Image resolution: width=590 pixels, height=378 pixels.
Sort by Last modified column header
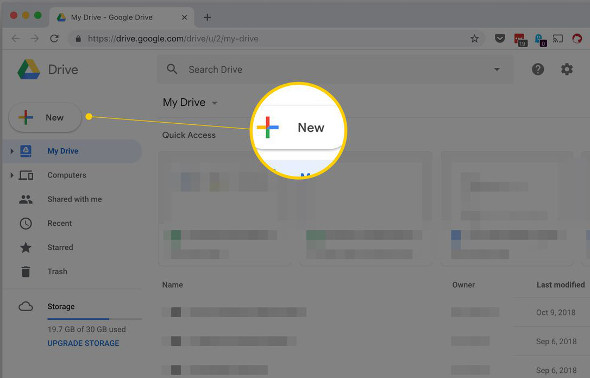point(560,285)
